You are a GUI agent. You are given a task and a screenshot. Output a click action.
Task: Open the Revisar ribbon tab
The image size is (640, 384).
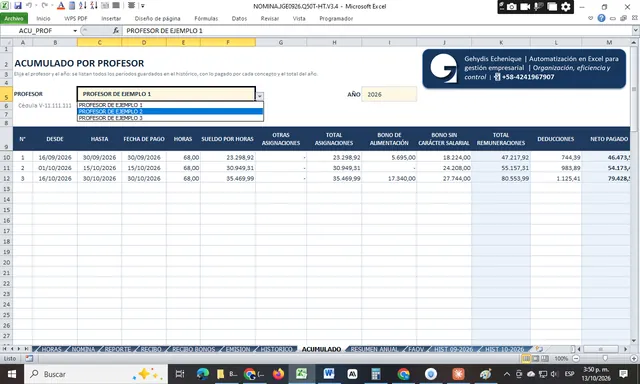point(270,18)
